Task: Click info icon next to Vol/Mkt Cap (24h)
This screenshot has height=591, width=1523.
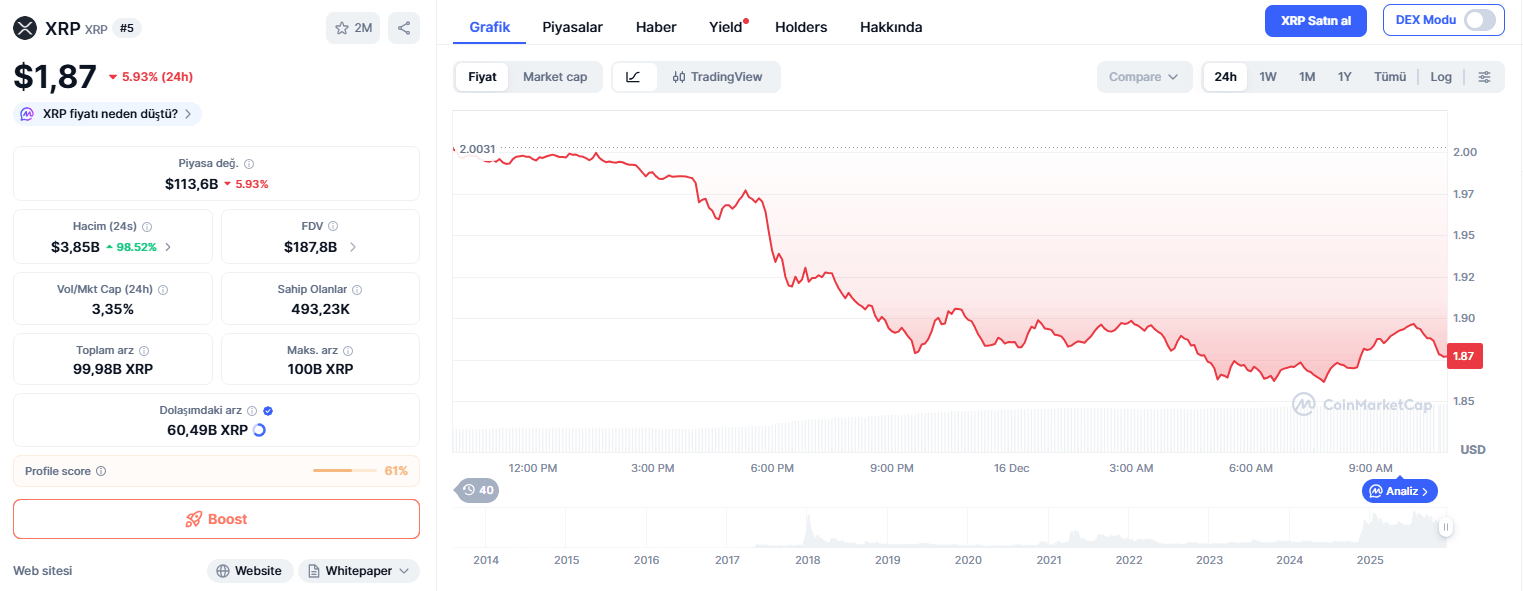Action: click(163, 290)
